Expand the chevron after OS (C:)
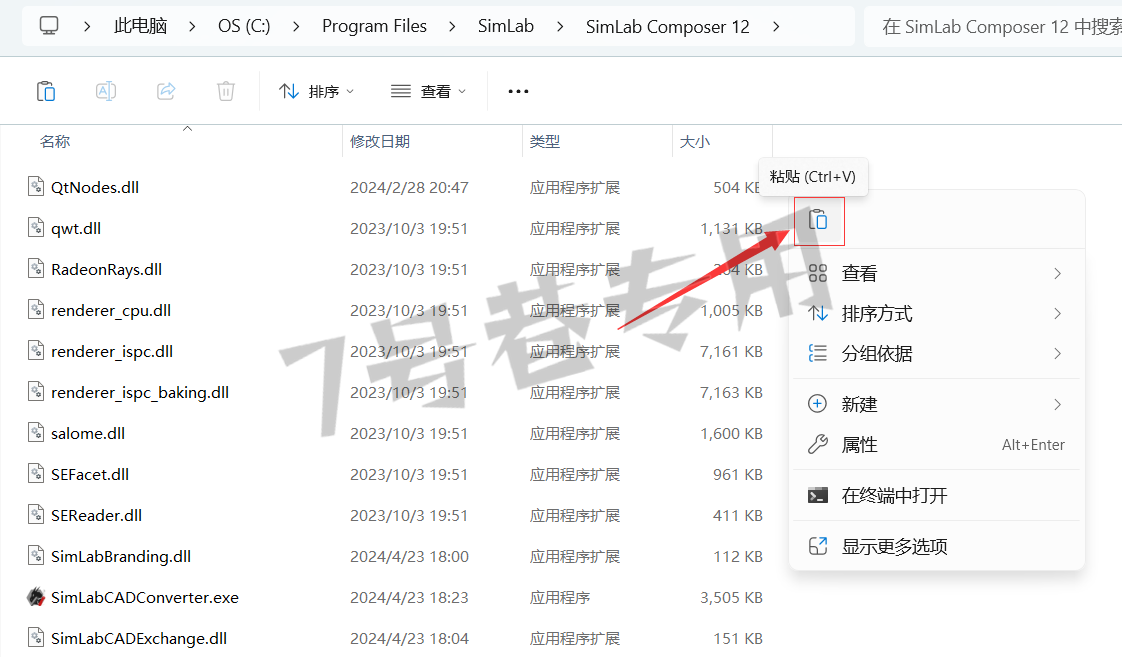 pyautogui.click(x=296, y=26)
